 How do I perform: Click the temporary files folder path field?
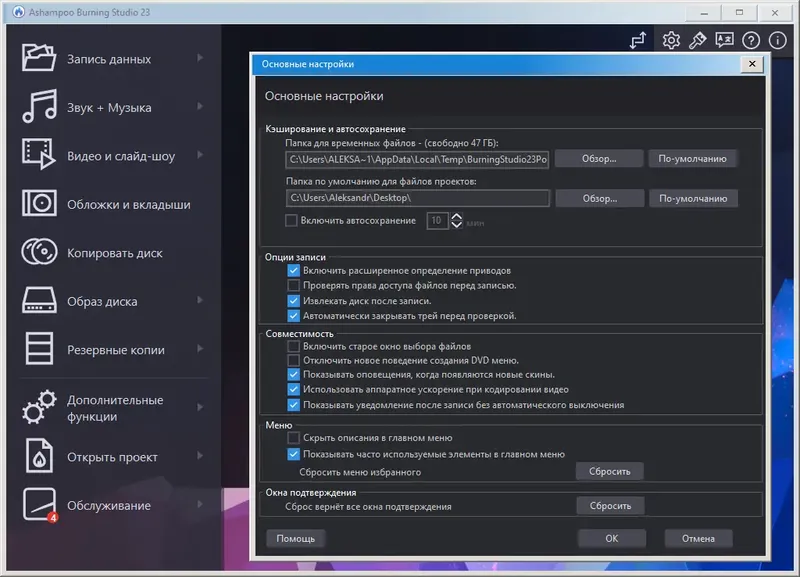pyautogui.click(x=417, y=159)
